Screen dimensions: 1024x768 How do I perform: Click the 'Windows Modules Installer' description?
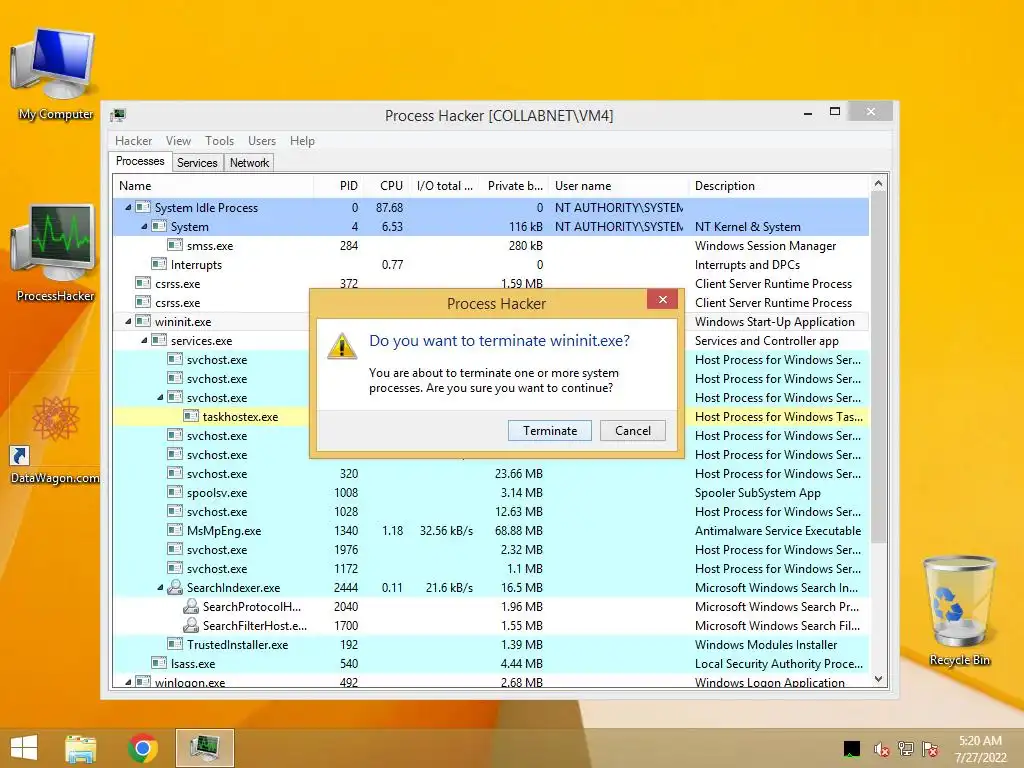pos(765,644)
